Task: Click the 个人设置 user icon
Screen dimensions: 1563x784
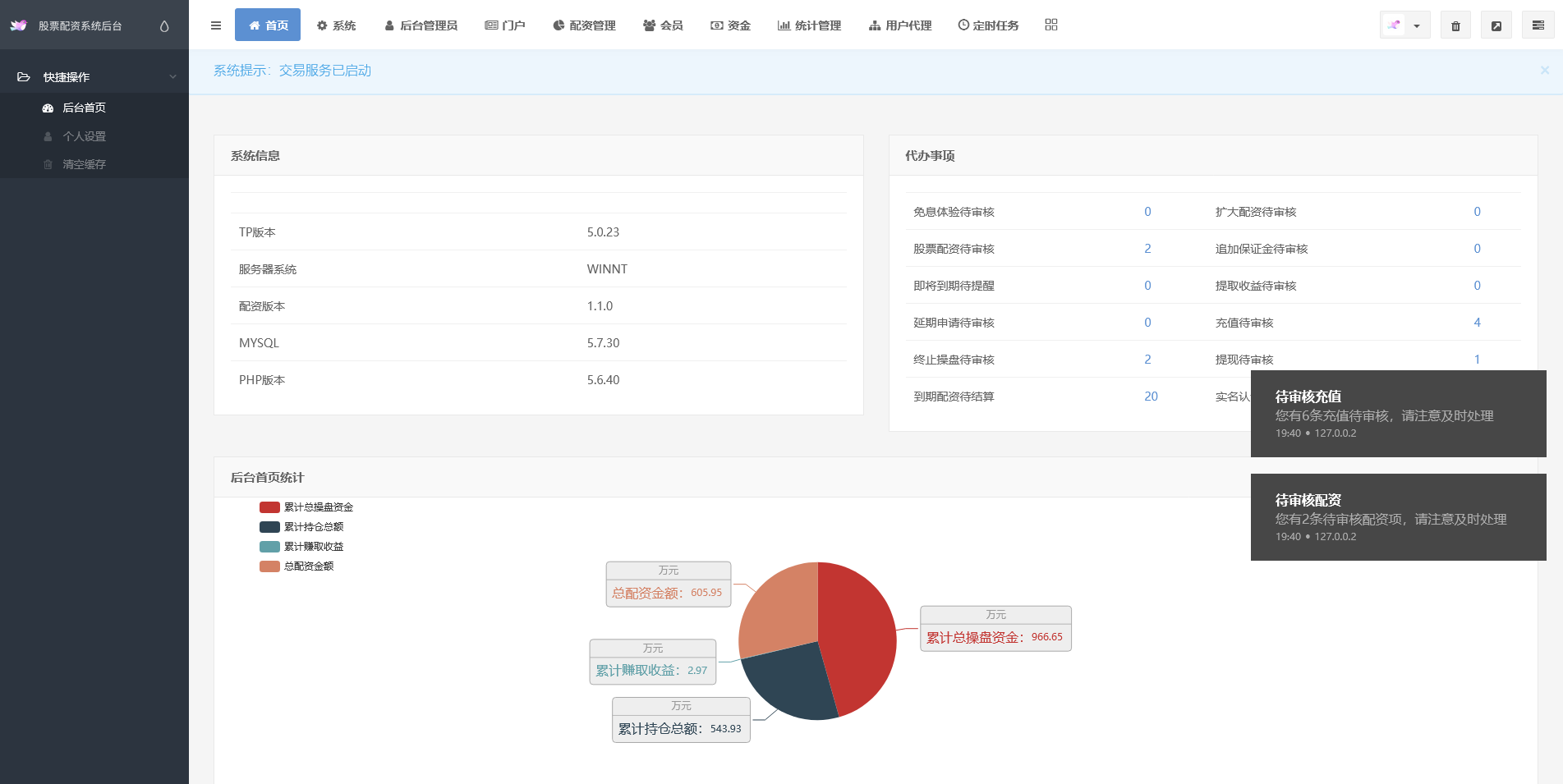Action: [48, 136]
